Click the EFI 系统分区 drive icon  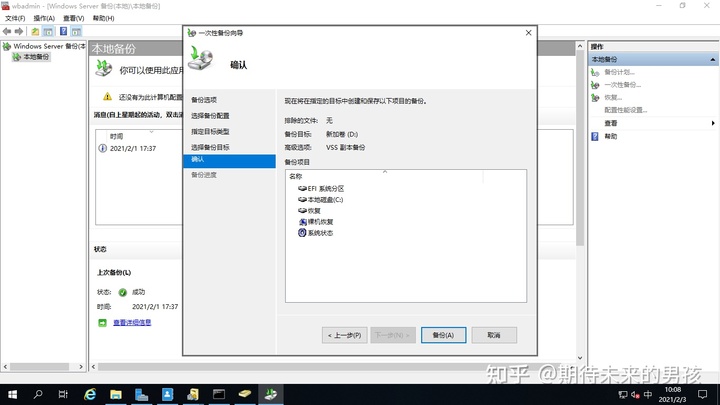[302, 189]
